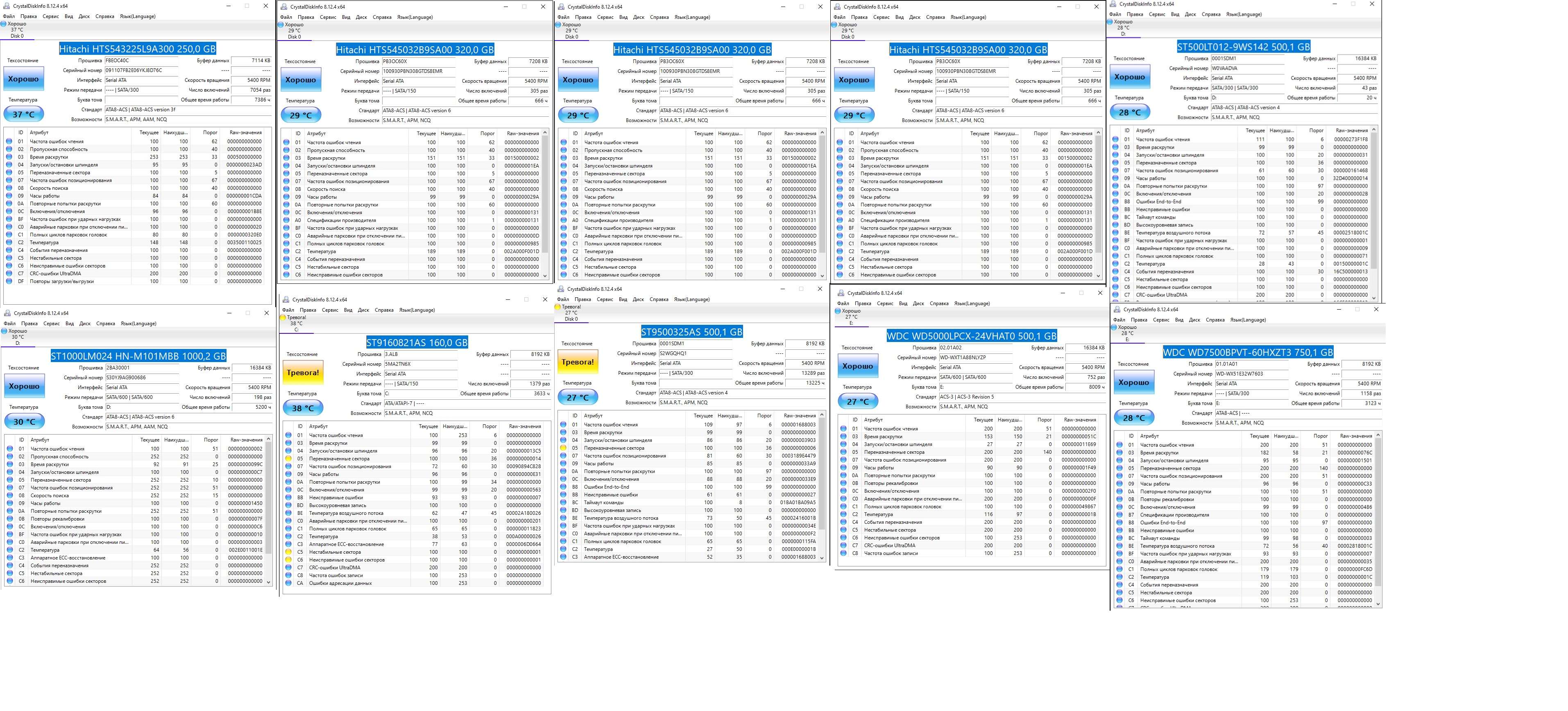The width and height of the screenshot is (1568, 711).
Task: Click CrystalDiskInfo title icon of HTS543225L9A300 window
Action: pos(7,6)
